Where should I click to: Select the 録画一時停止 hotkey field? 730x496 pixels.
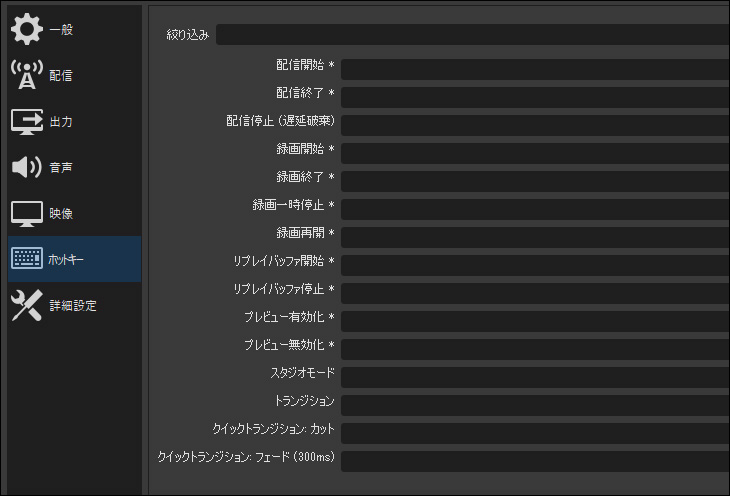534,209
